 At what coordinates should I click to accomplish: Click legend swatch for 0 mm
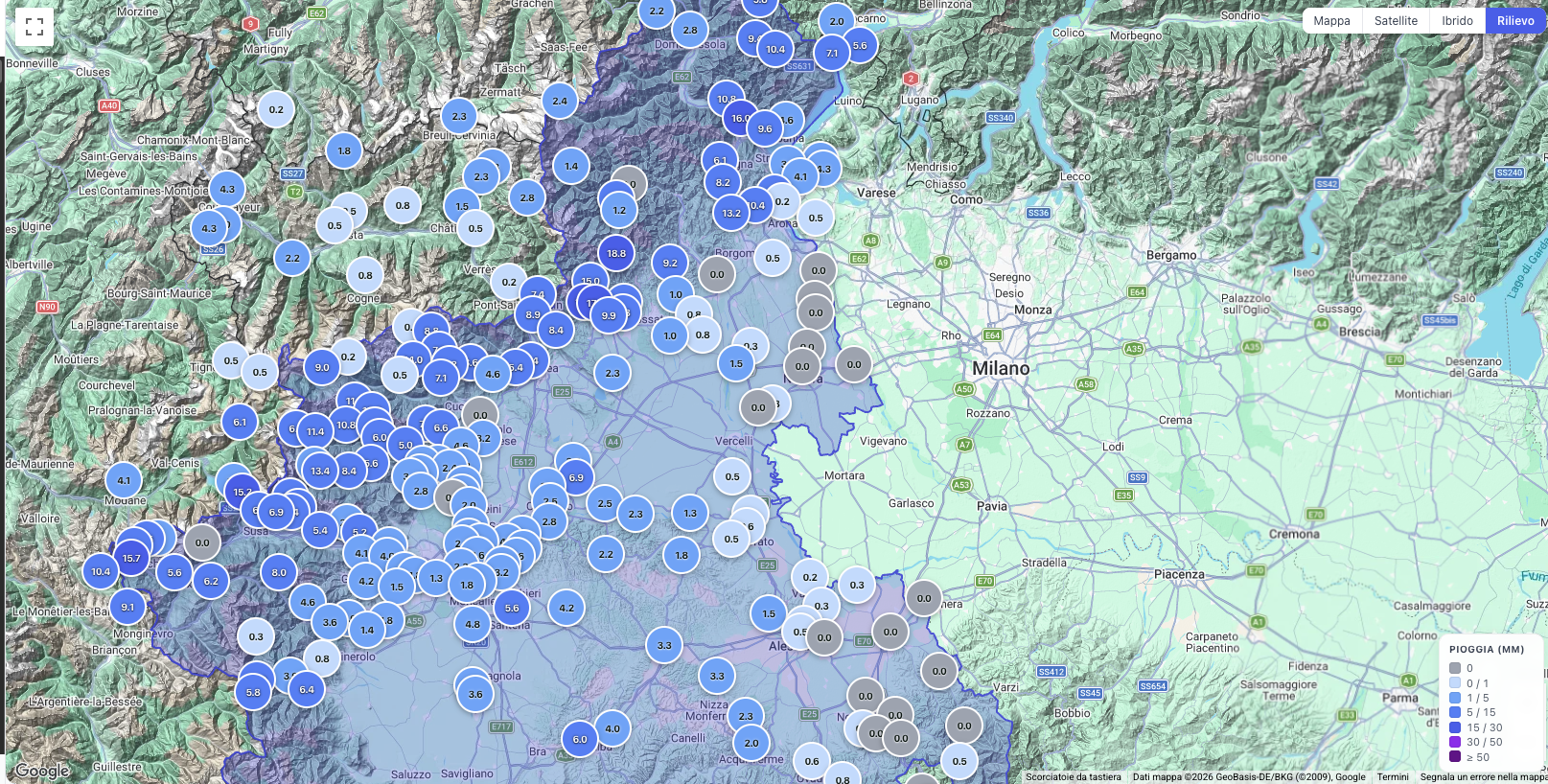point(1455,669)
